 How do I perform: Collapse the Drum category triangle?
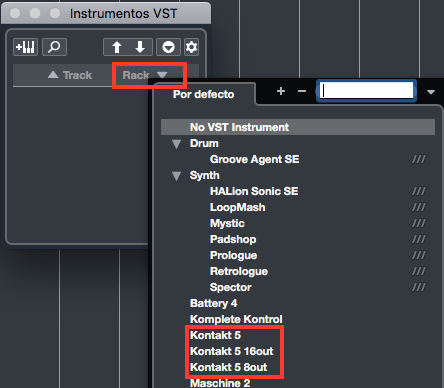(176, 144)
